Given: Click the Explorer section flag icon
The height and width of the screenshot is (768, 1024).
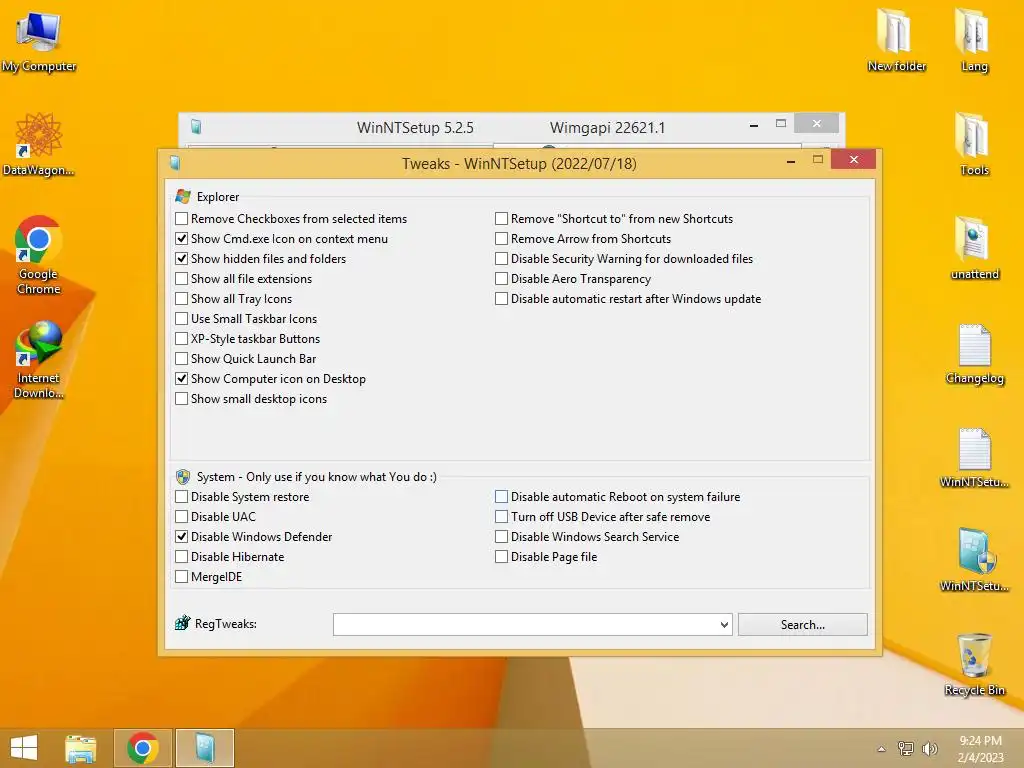Looking at the screenshot, I should click(183, 197).
